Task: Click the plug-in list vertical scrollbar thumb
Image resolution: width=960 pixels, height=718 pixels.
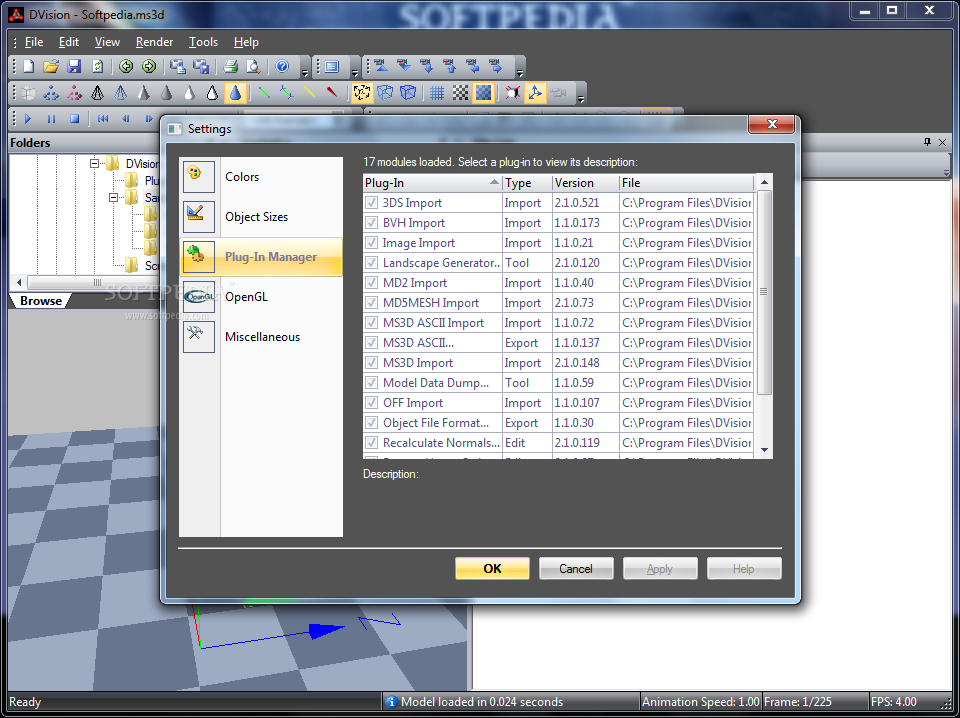Action: click(763, 292)
